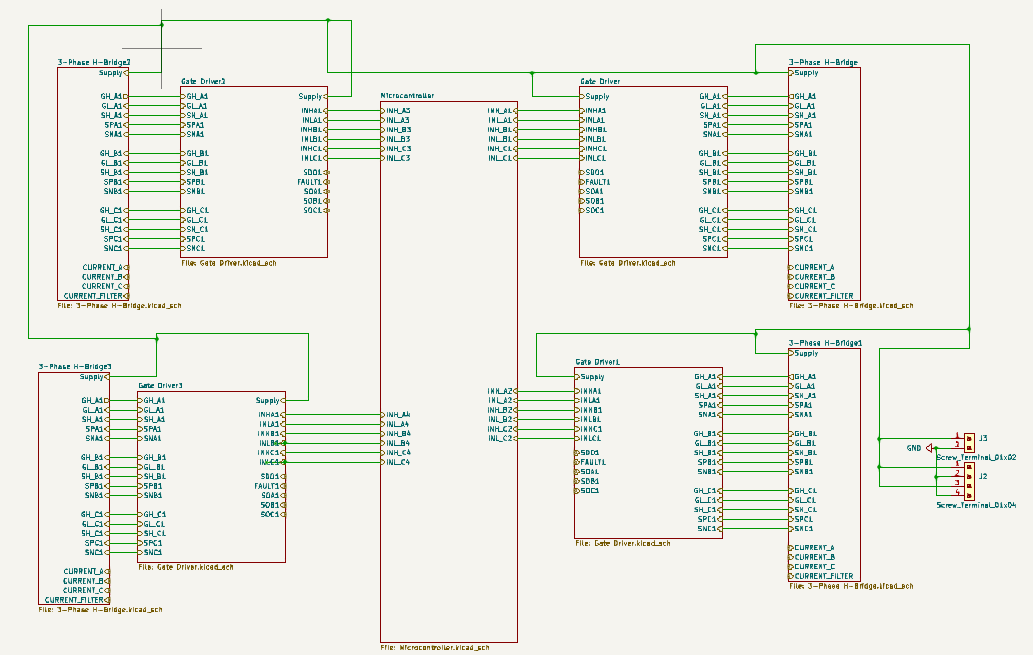
Task: Click CURRENT_FILTER pin on 3-Phase H-Bridge1 sheet
Action: point(822,576)
